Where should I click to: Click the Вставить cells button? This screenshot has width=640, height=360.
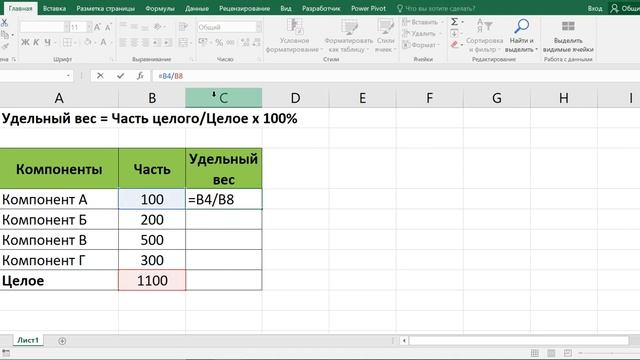click(421, 22)
